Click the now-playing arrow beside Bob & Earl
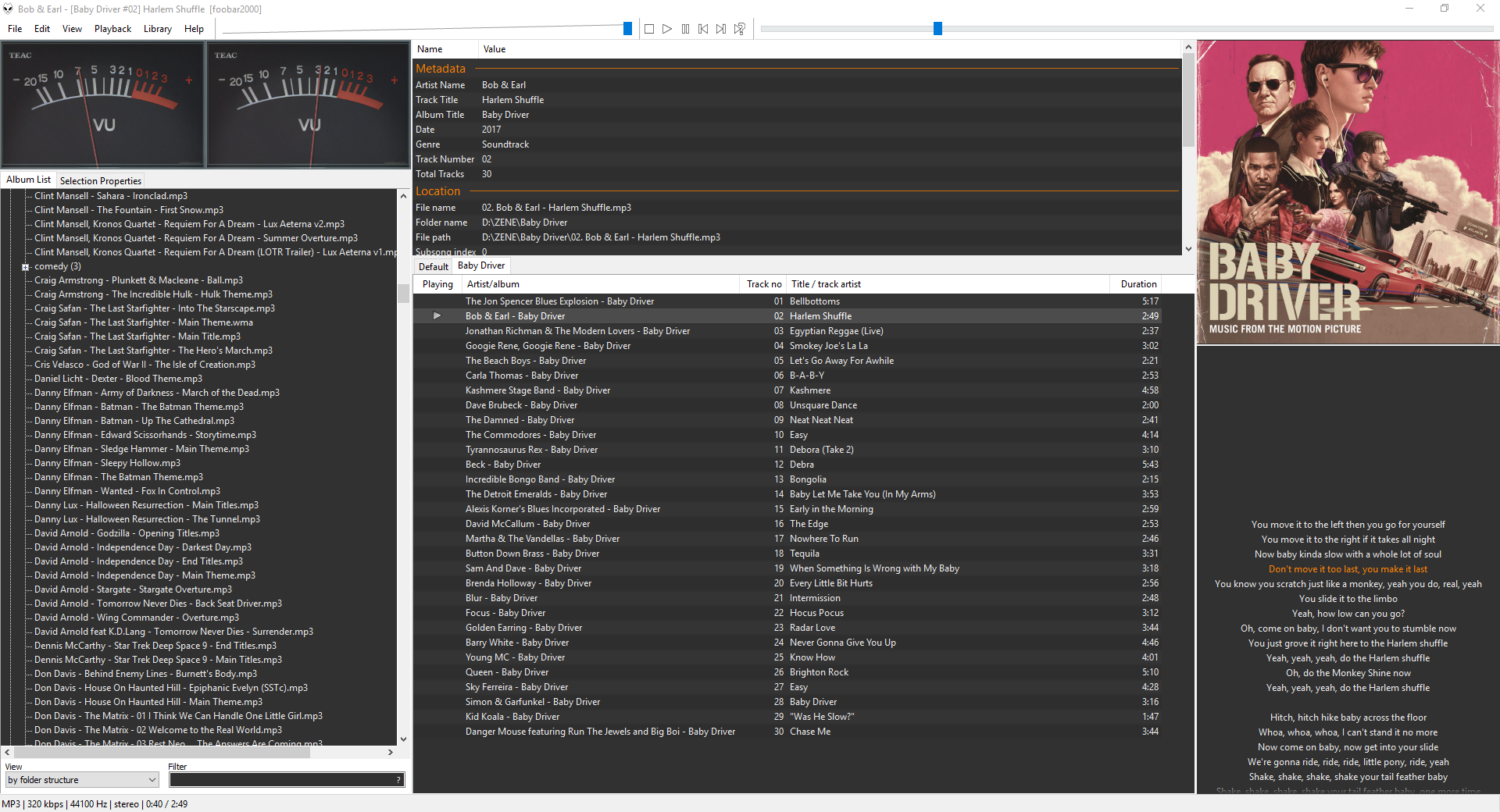 [x=437, y=316]
